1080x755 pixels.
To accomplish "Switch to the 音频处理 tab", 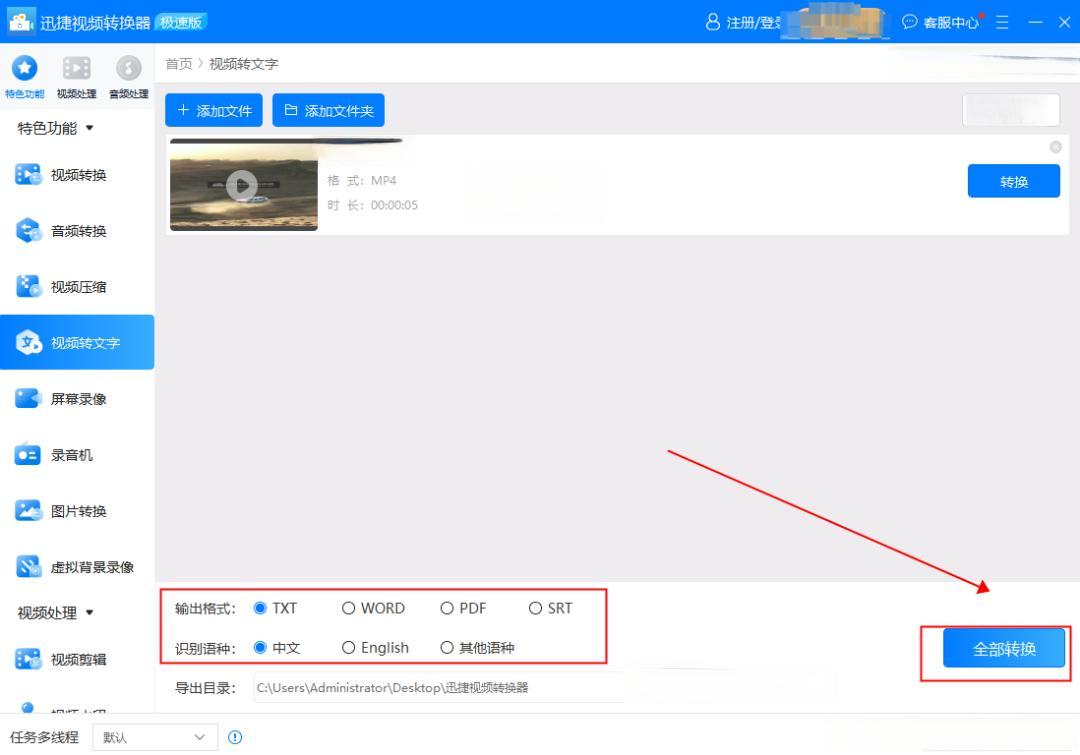I will pos(127,72).
